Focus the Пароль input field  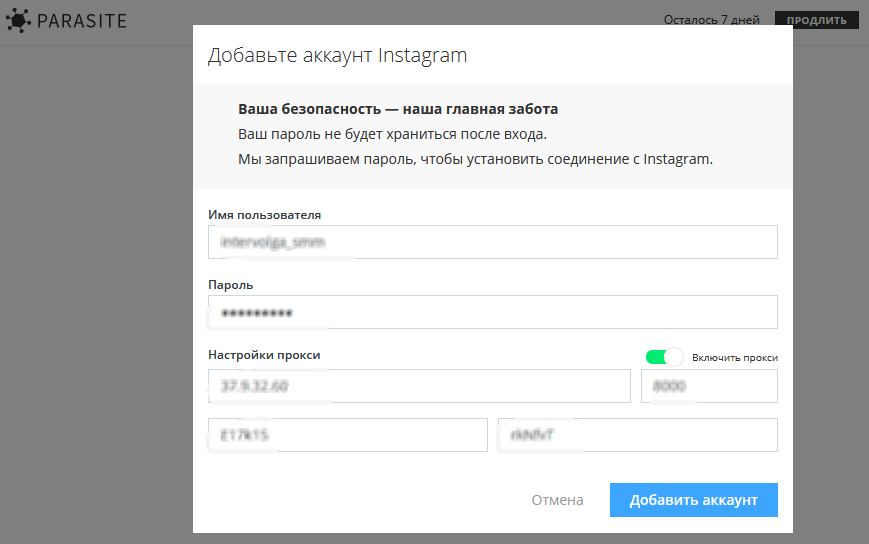click(493, 312)
